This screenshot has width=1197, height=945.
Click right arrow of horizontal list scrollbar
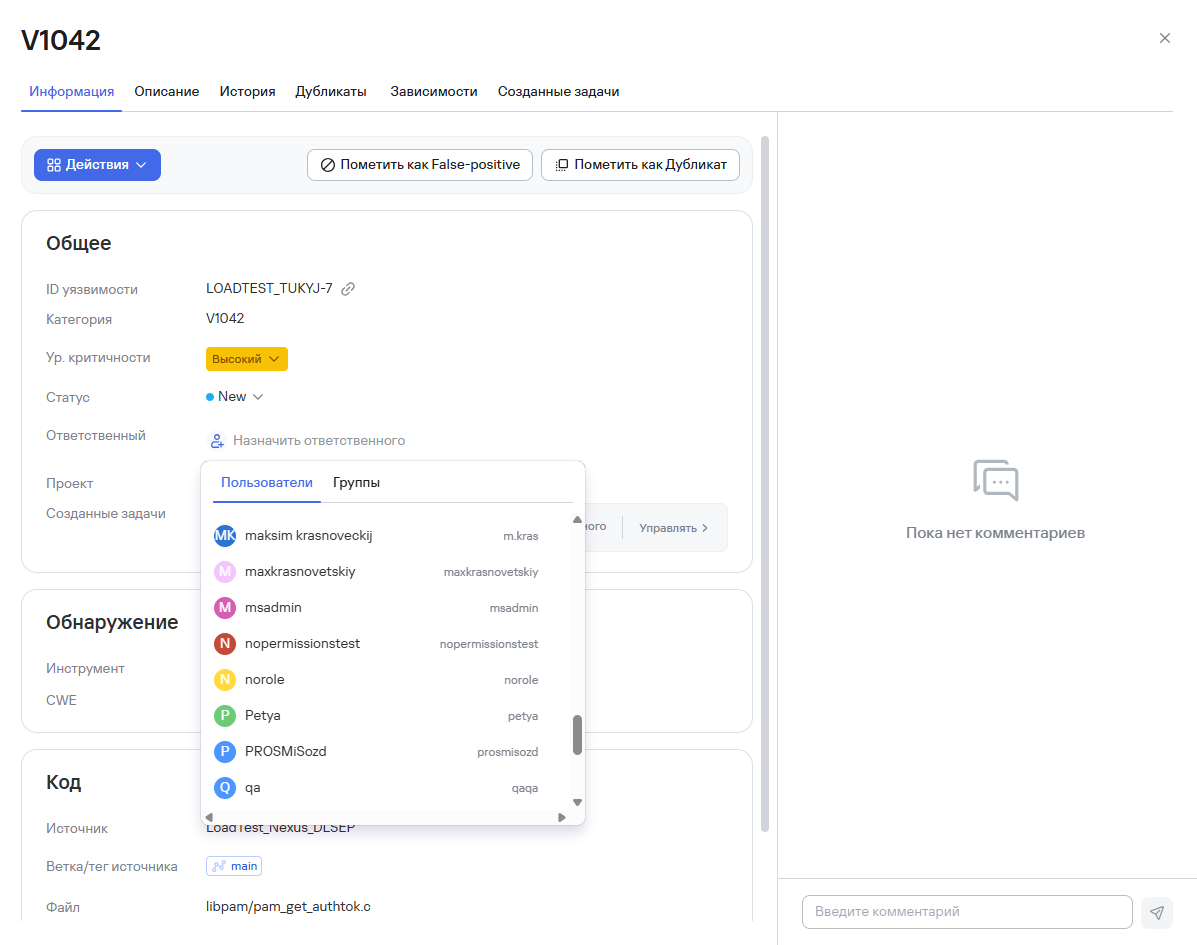(562, 818)
